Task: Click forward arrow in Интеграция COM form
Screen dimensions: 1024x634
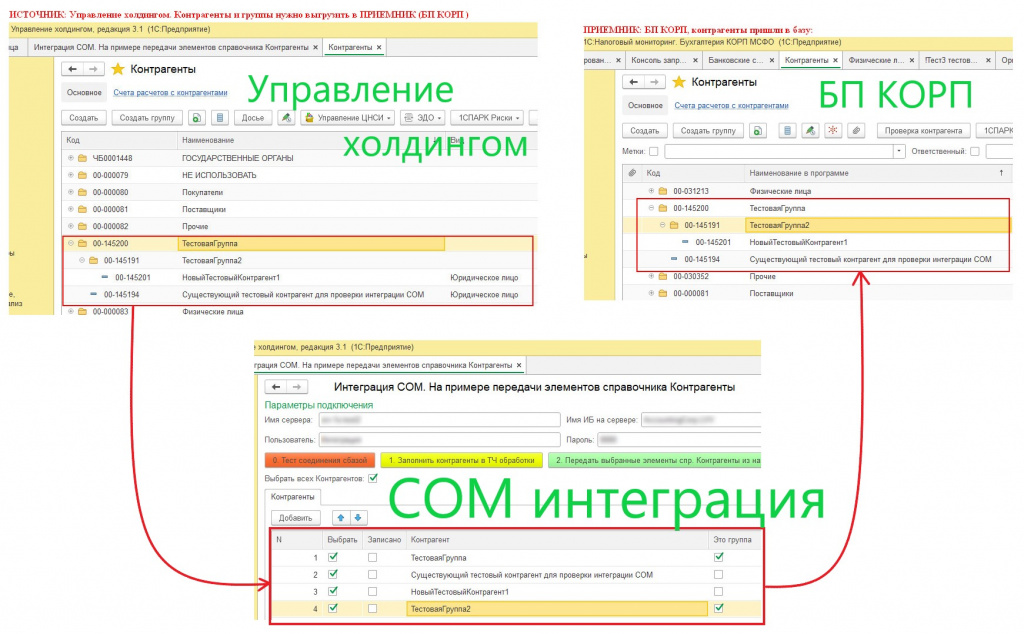Action: (x=296, y=387)
